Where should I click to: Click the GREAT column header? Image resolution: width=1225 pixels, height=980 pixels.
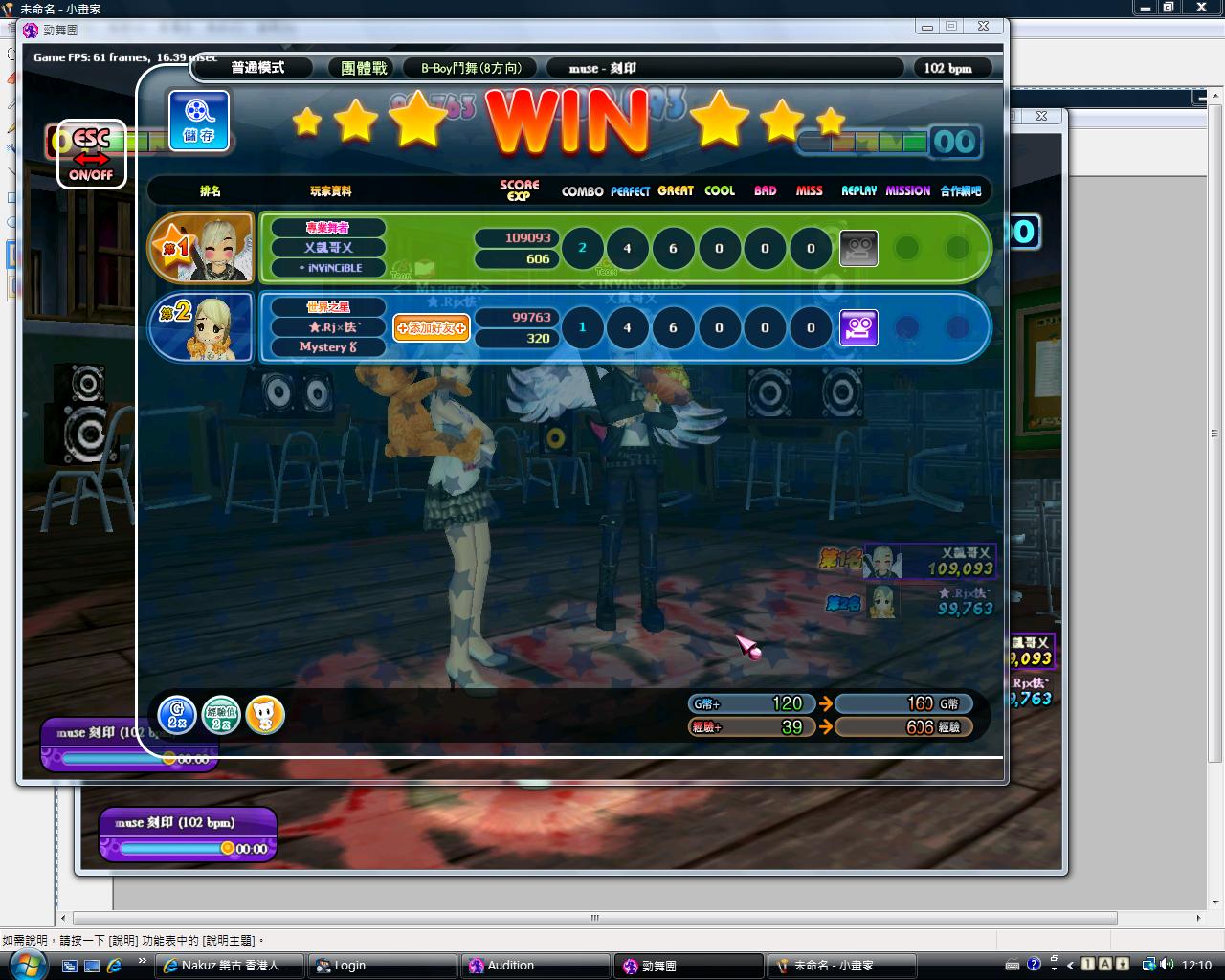click(x=676, y=191)
